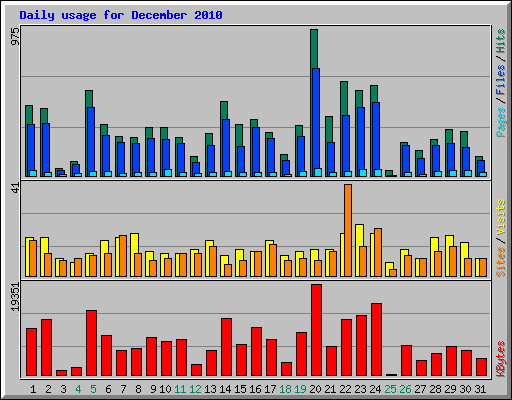Click the red KBytes bar for day 24
Screen dimensions: 512x400
point(376,339)
